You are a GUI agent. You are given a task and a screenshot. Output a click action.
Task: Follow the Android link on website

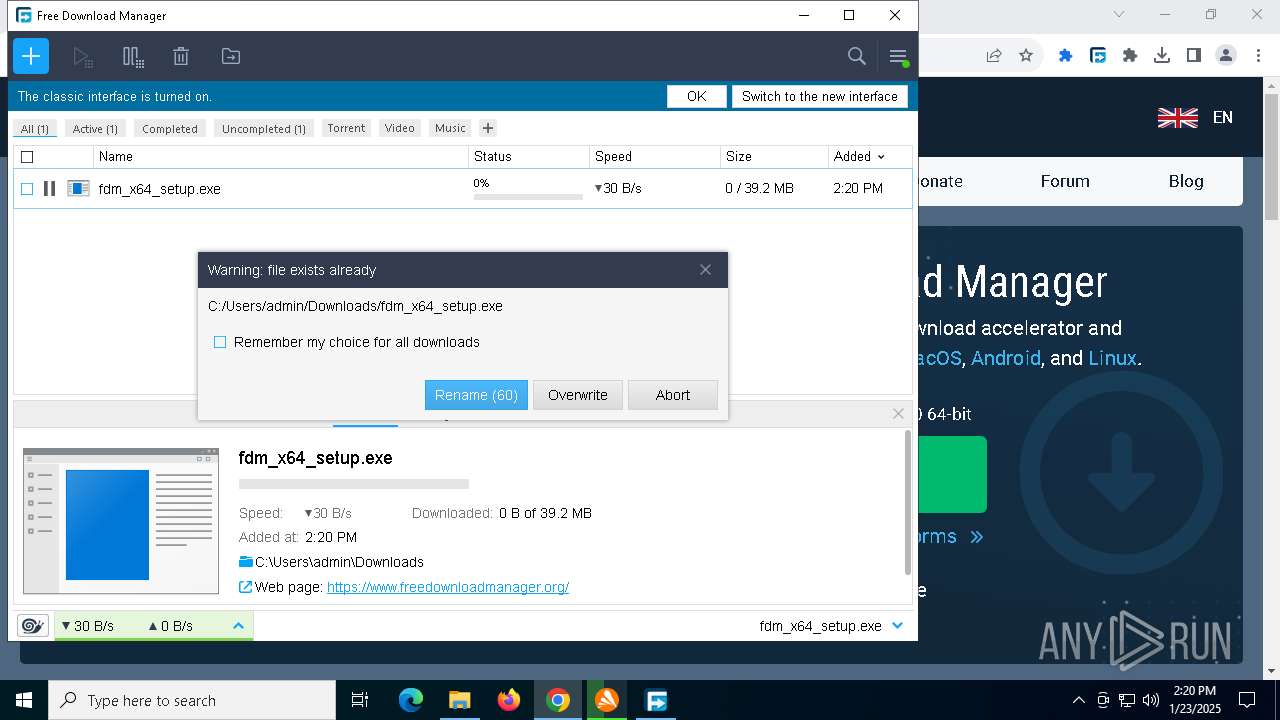pyautogui.click(x=1006, y=358)
